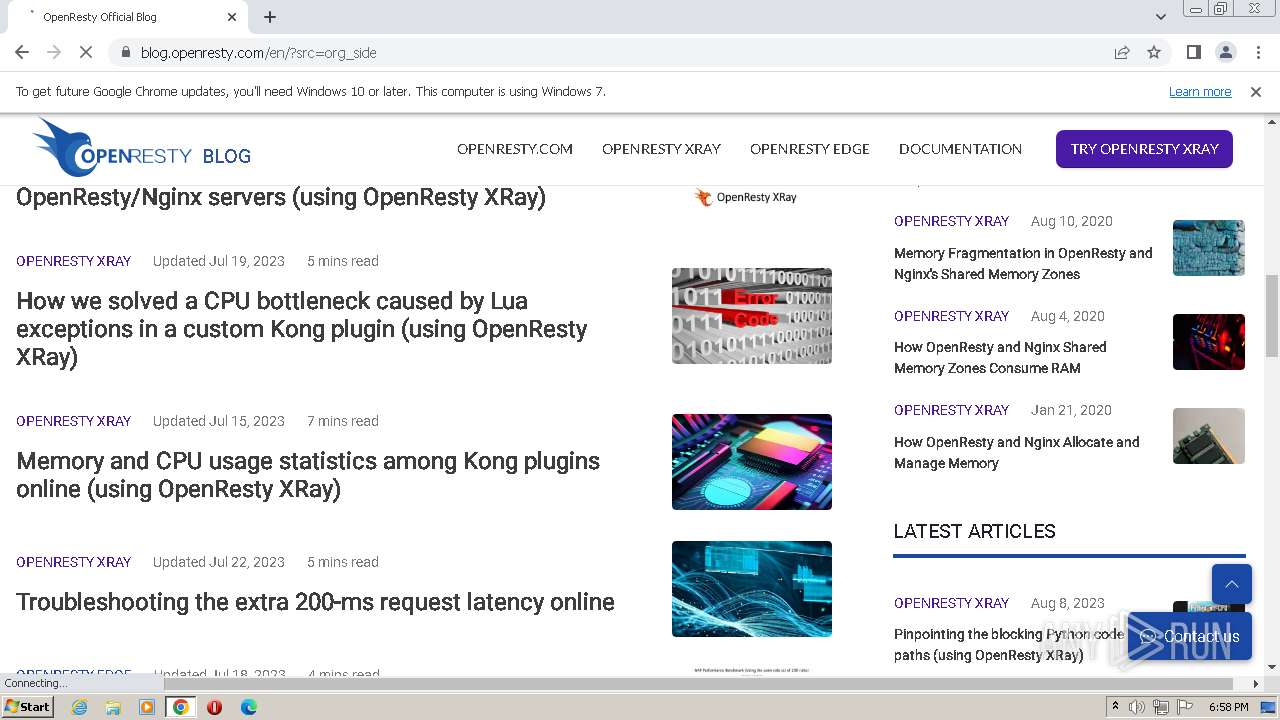Image resolution: width=1280 pixels, height=720 pixels.
Task: Click the OpenResty Blog logo
Action: point(141,148)
